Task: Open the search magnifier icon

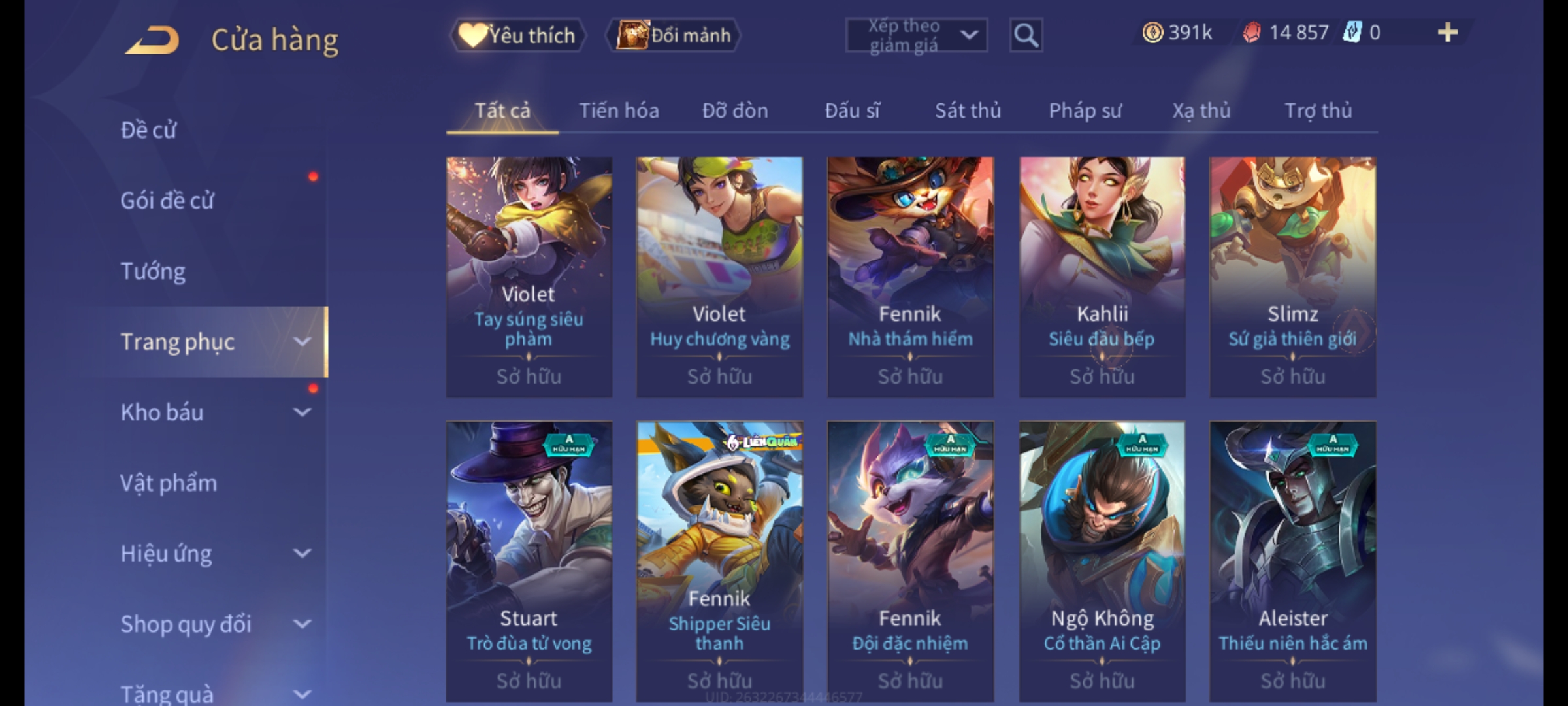Action: [1026, 35]
